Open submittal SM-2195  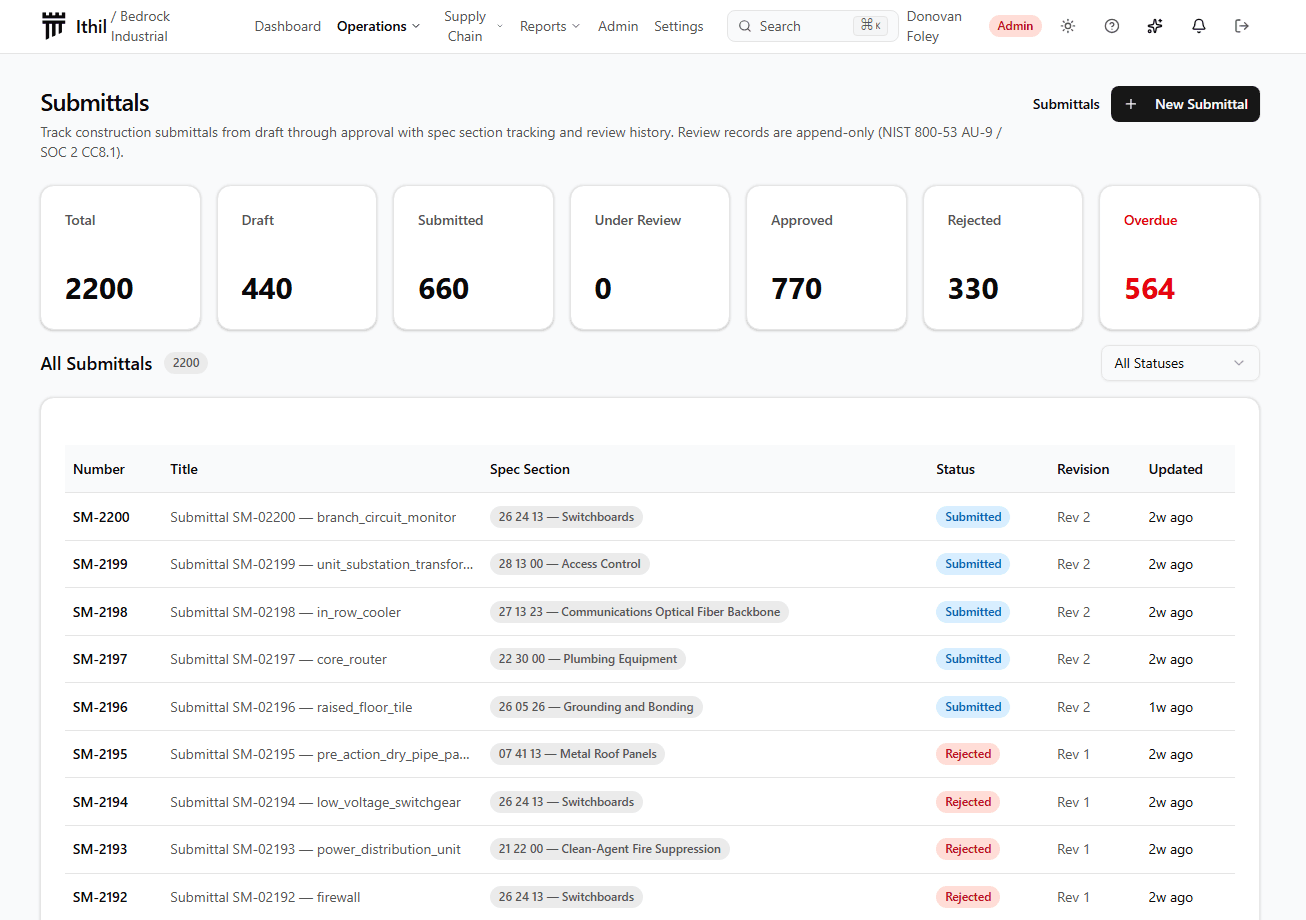[100, 754]
